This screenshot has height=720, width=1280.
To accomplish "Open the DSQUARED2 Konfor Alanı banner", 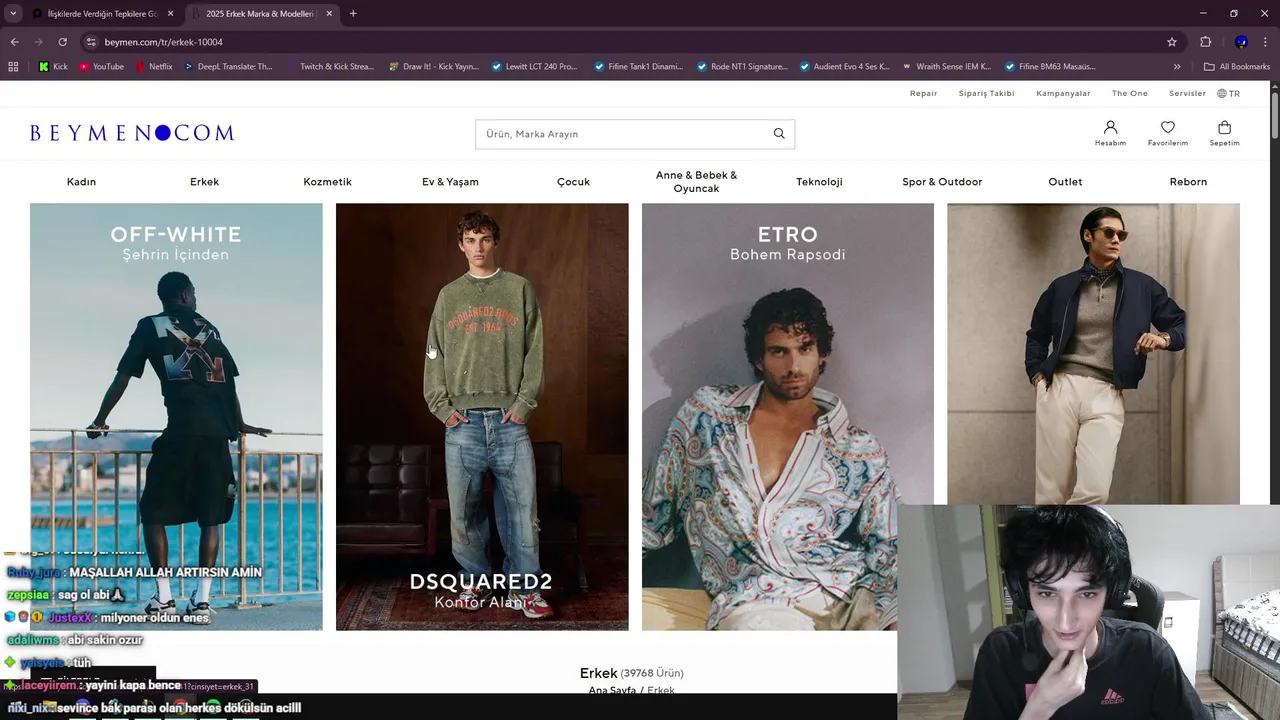I will [x=482, y=417].
